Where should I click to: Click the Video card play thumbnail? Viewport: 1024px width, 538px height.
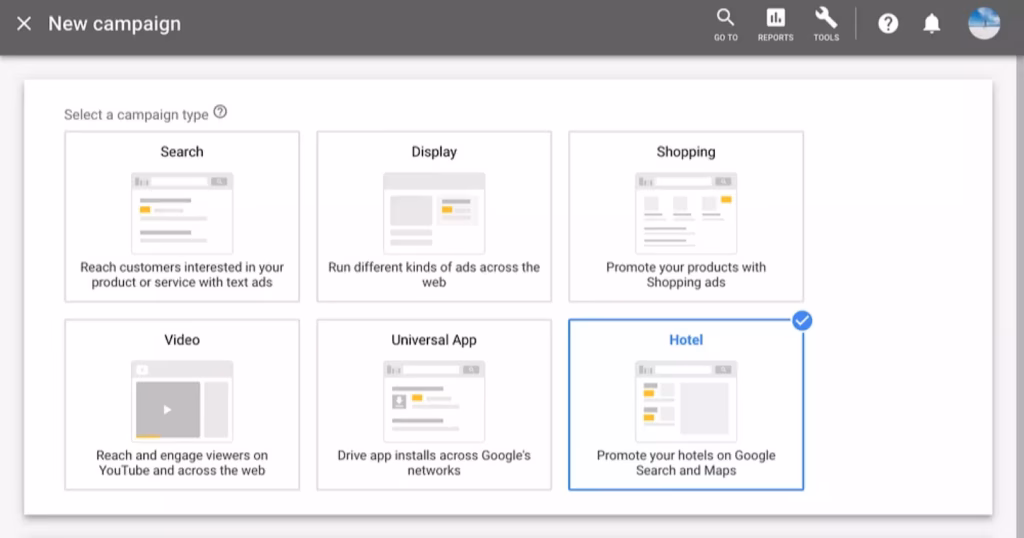pos(168,409)
